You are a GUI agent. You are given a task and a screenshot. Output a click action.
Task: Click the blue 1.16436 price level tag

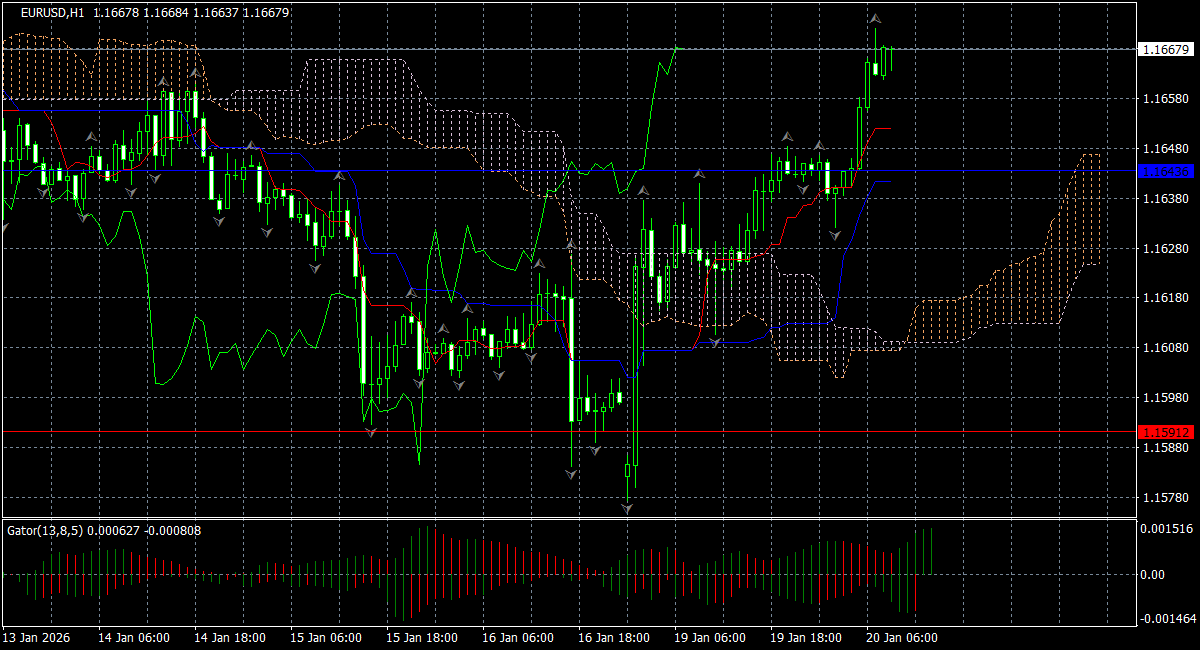coord(1166,171)
